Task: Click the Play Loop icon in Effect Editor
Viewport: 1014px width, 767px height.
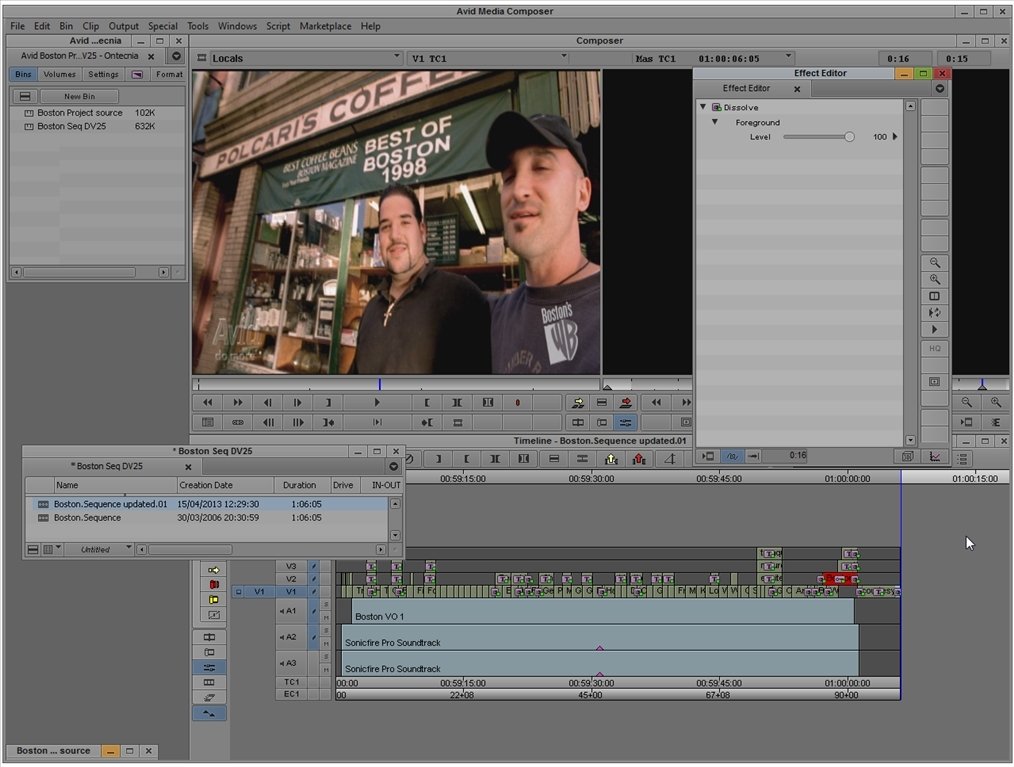Action: [934, 313]
